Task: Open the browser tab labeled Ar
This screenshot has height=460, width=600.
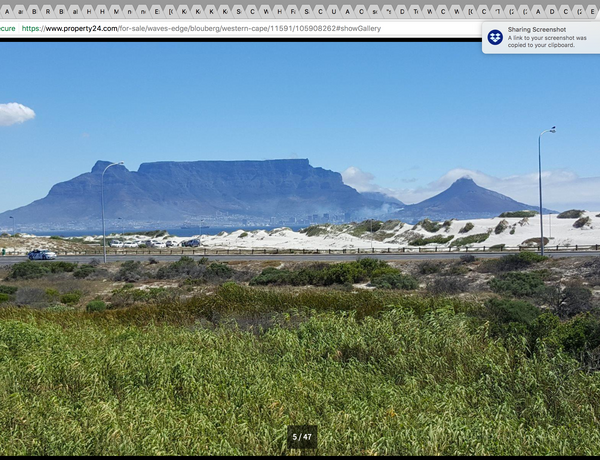Action: 20,10
